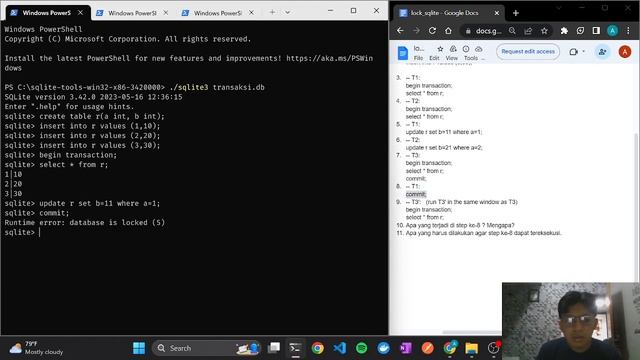Click the Chrome forward arrow
Image resolution: width=640 pixels, height=360 pixels.
point(416,31)
